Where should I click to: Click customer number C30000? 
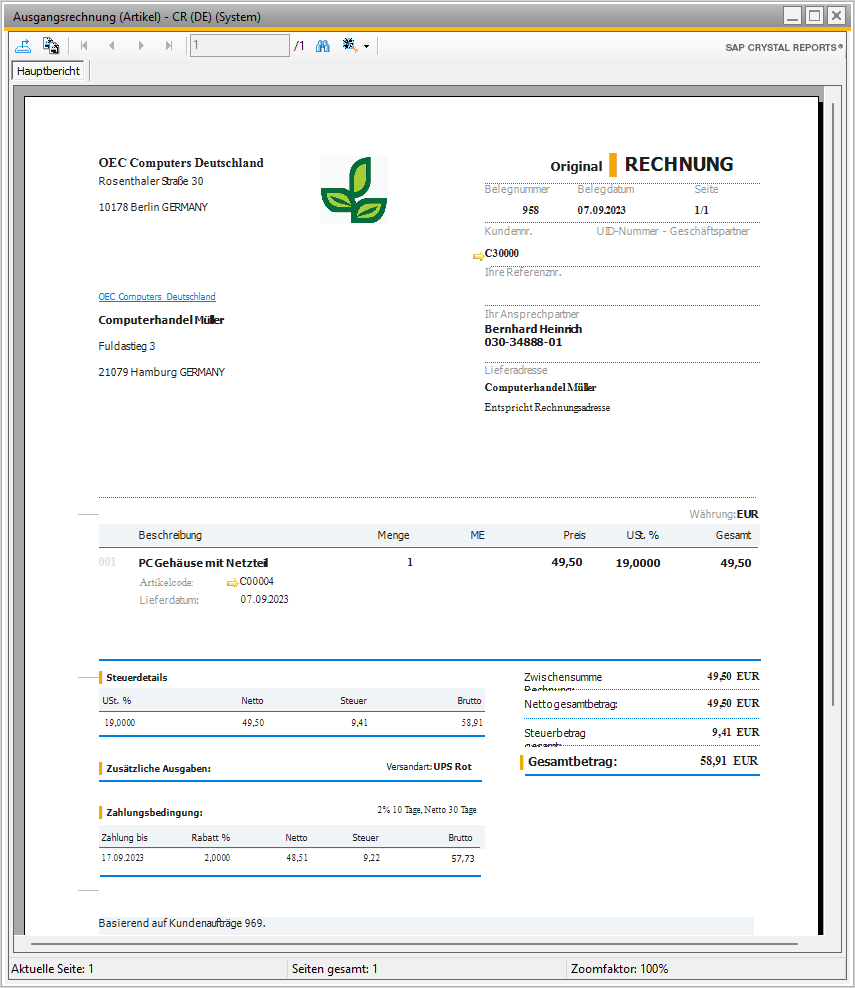click(502, 253)
